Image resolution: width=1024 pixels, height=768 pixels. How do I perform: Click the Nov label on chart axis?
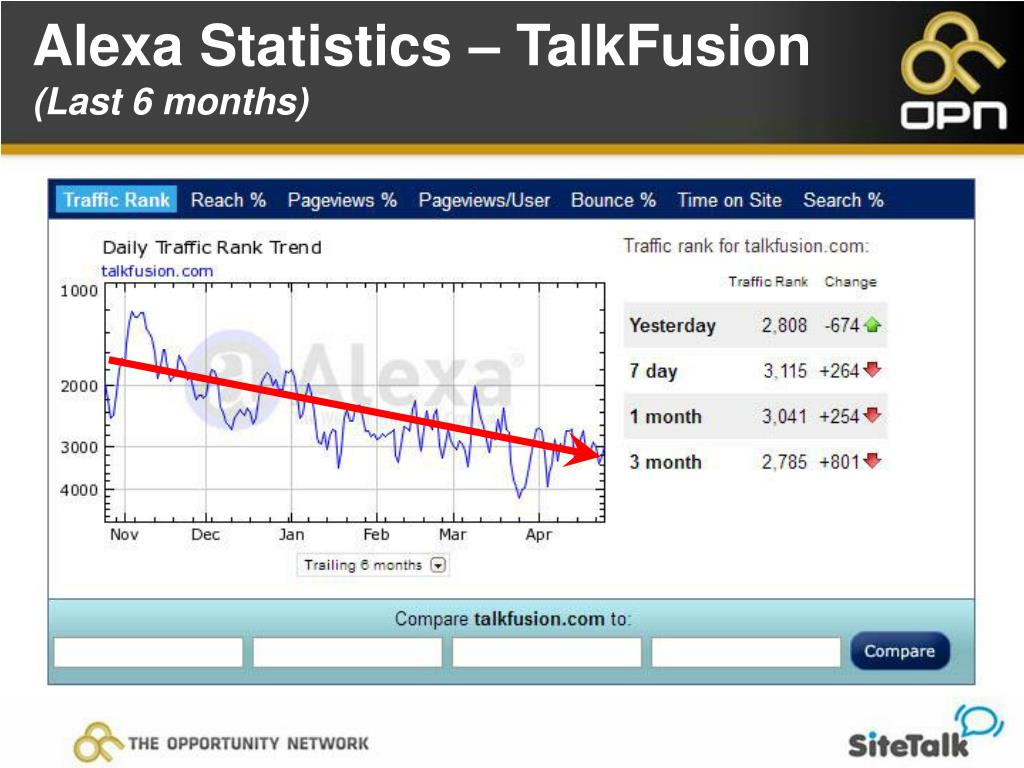point(124,534)
